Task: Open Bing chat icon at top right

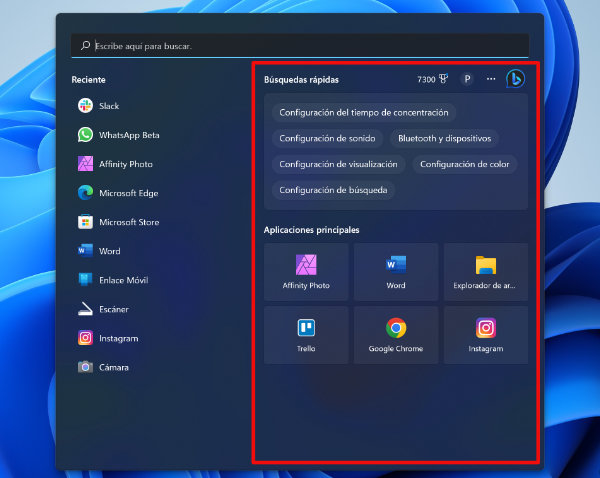Action: tap(515, 79)
